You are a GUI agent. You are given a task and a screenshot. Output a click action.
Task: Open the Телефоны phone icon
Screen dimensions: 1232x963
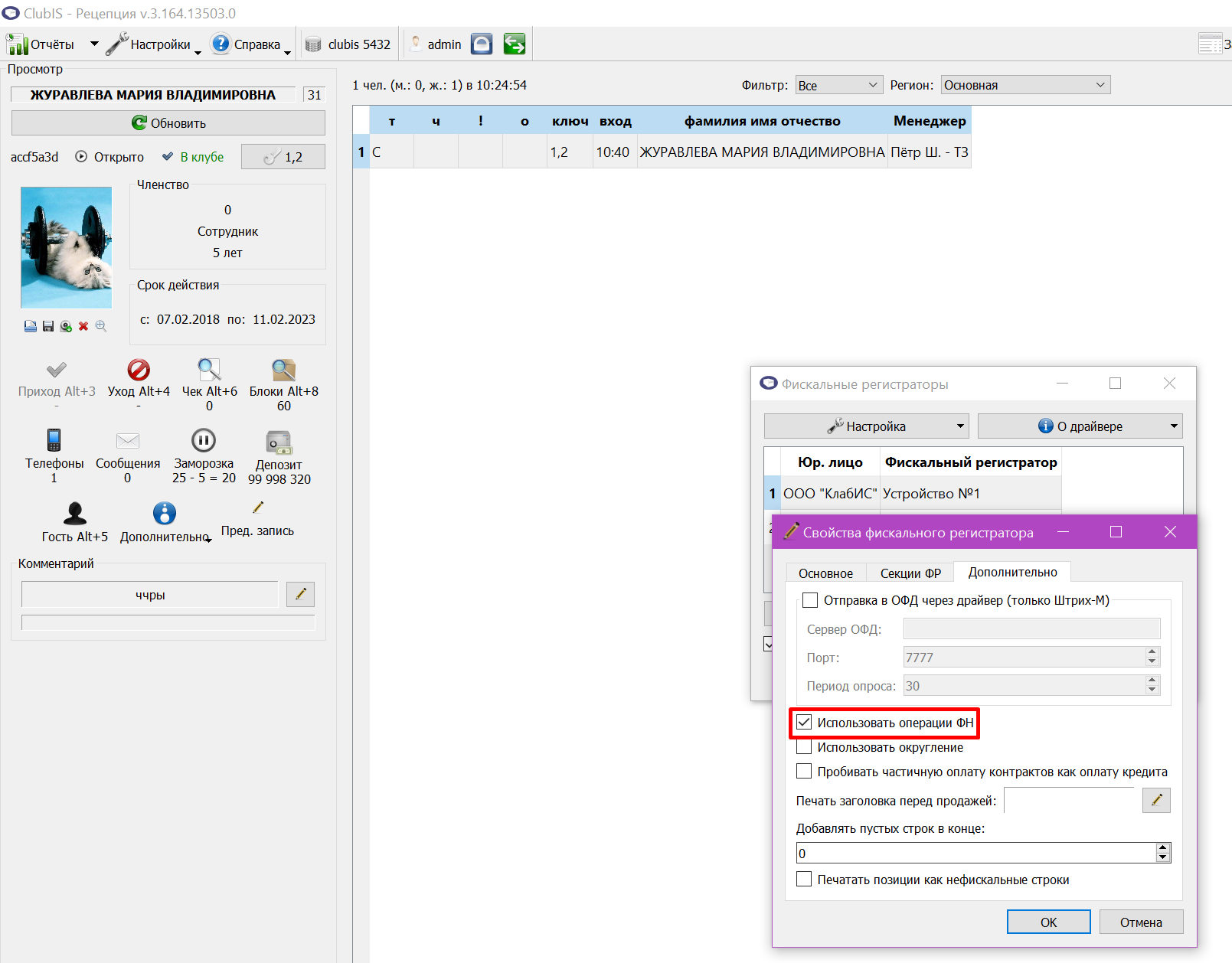pyautogui.click(x=54, y=440)
